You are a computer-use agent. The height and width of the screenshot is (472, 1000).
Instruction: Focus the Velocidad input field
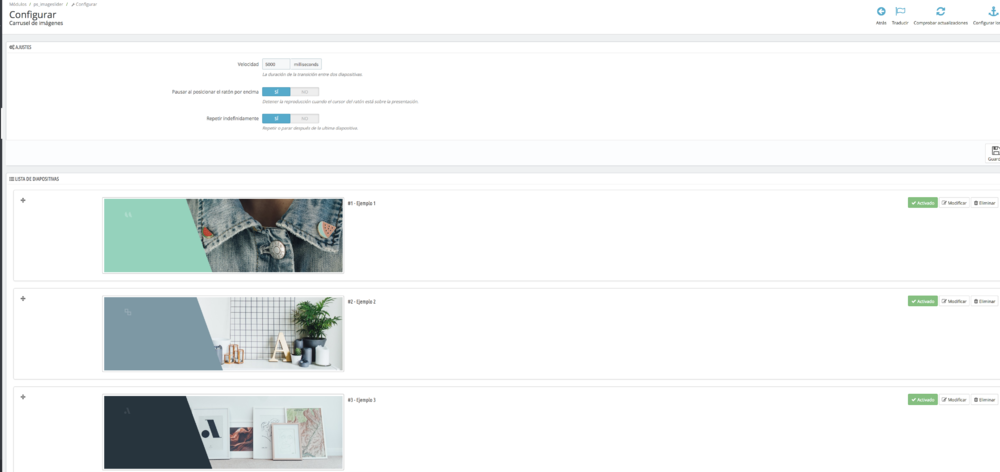coord(276,64)
